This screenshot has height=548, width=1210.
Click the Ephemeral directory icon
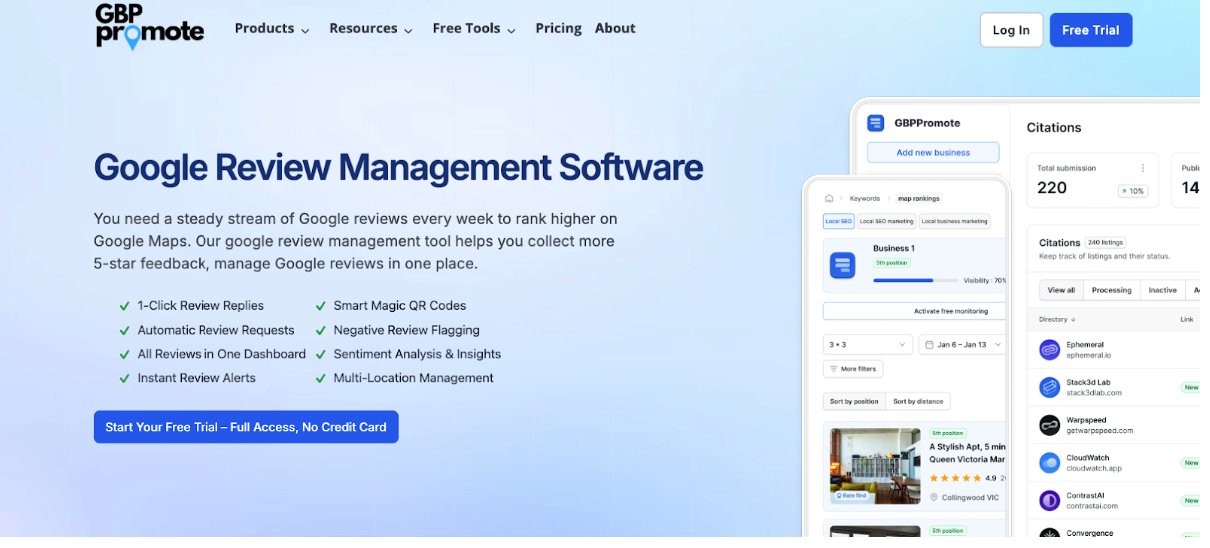[x=1049, y=349]
